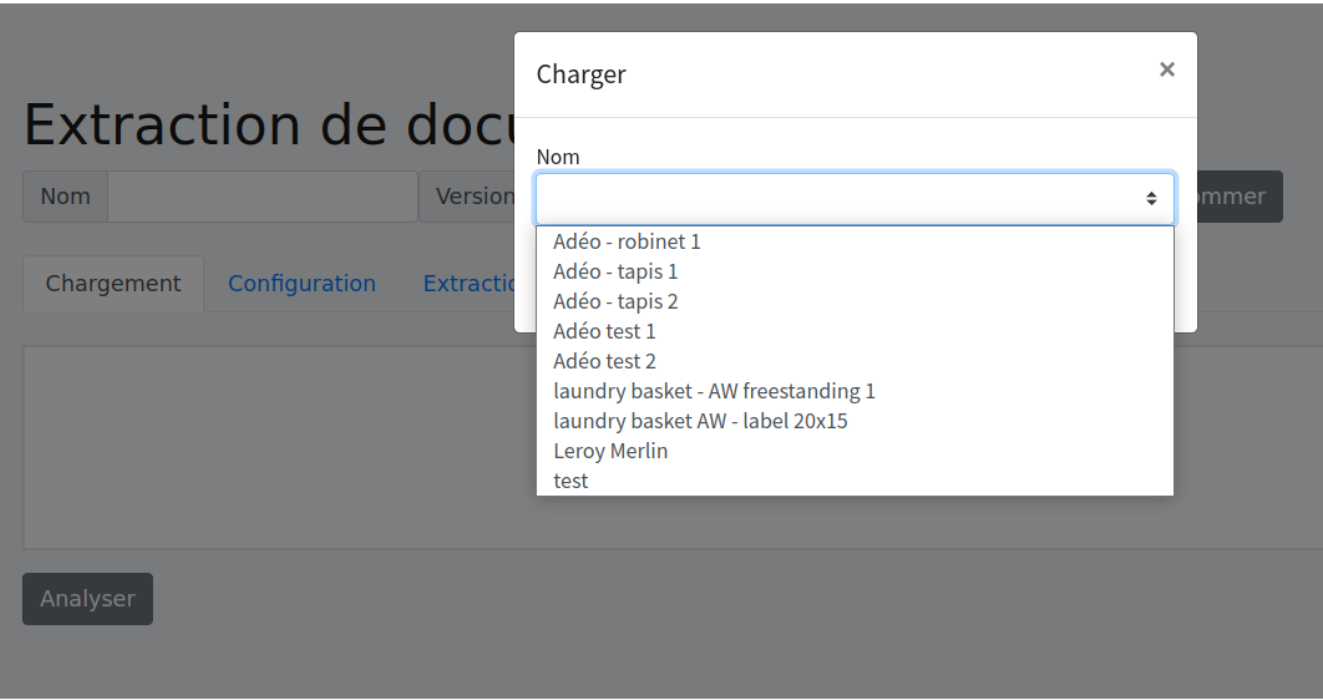Click the Nom label in the Charger dialog

pos(558,157)
